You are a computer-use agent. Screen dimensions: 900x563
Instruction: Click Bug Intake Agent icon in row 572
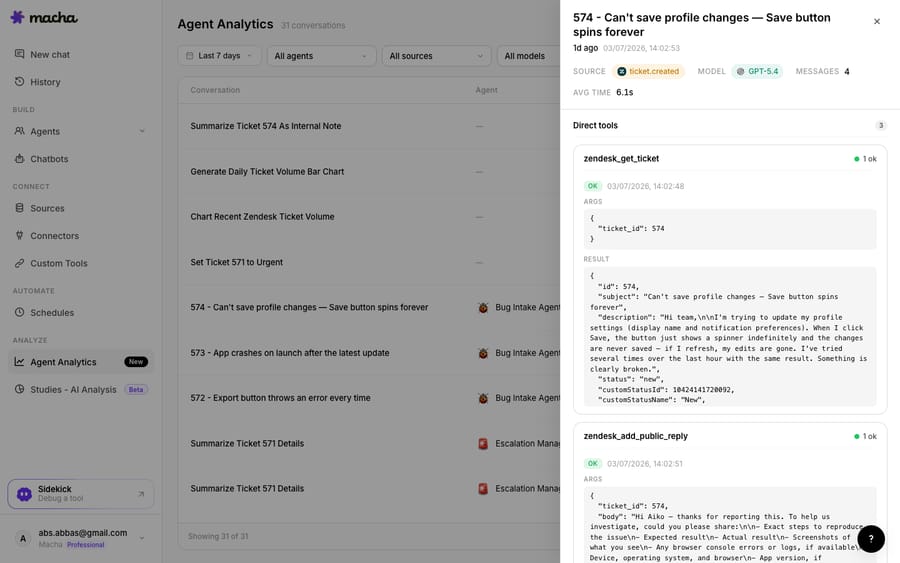pyautogui.click(x=483, y=398)
